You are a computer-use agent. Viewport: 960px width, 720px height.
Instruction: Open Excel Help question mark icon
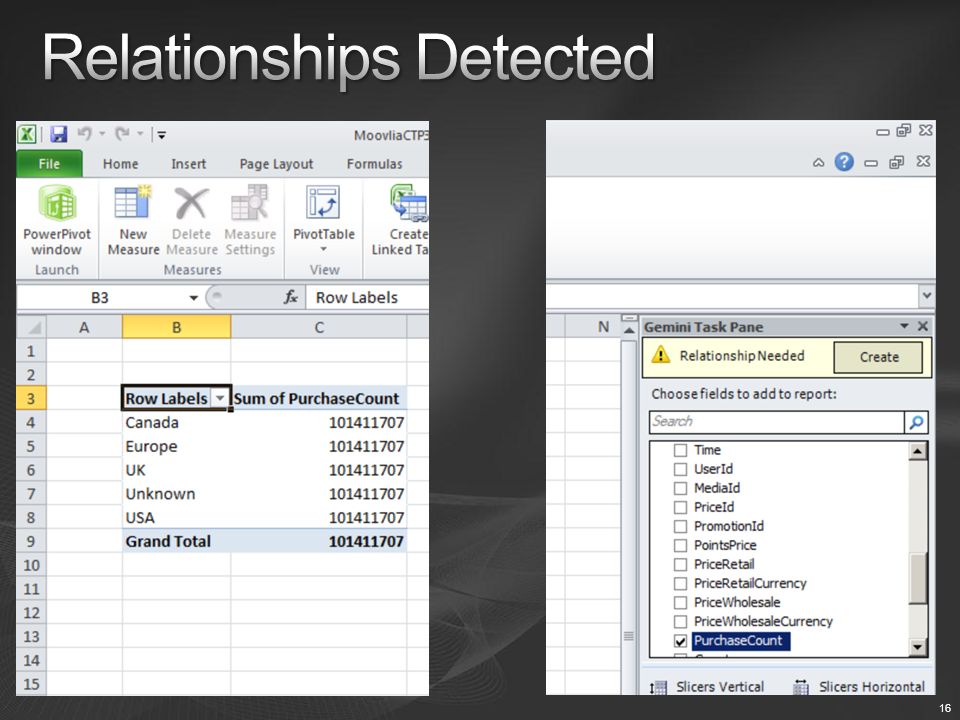844,162
